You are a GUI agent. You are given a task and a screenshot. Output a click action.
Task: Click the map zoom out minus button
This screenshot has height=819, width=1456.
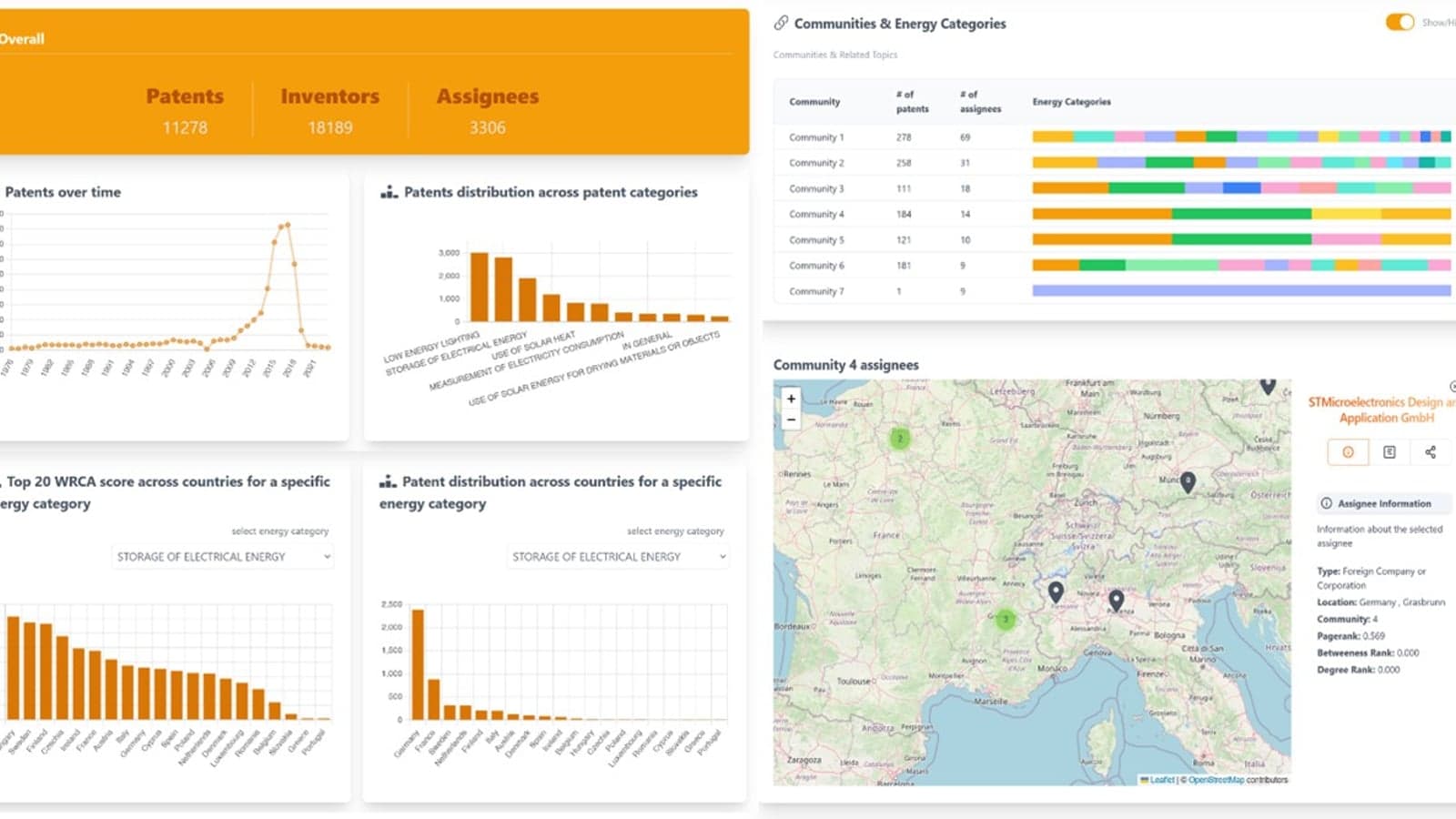(x=791, y=420)
